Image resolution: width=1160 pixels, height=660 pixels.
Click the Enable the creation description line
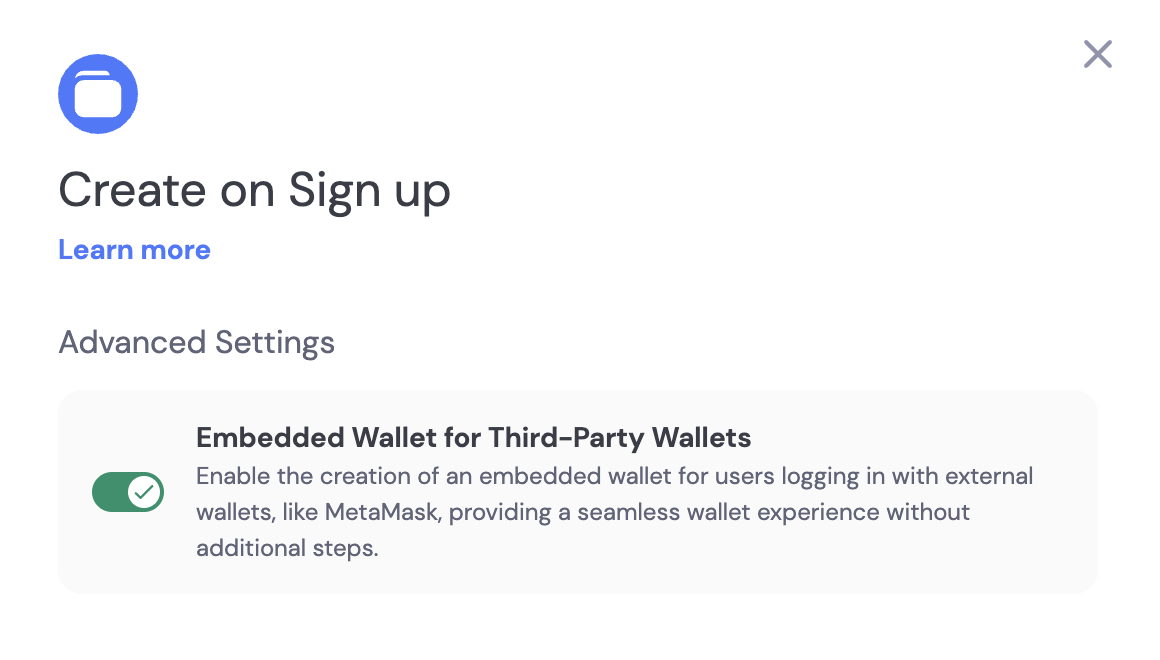[x=614, y=477]
